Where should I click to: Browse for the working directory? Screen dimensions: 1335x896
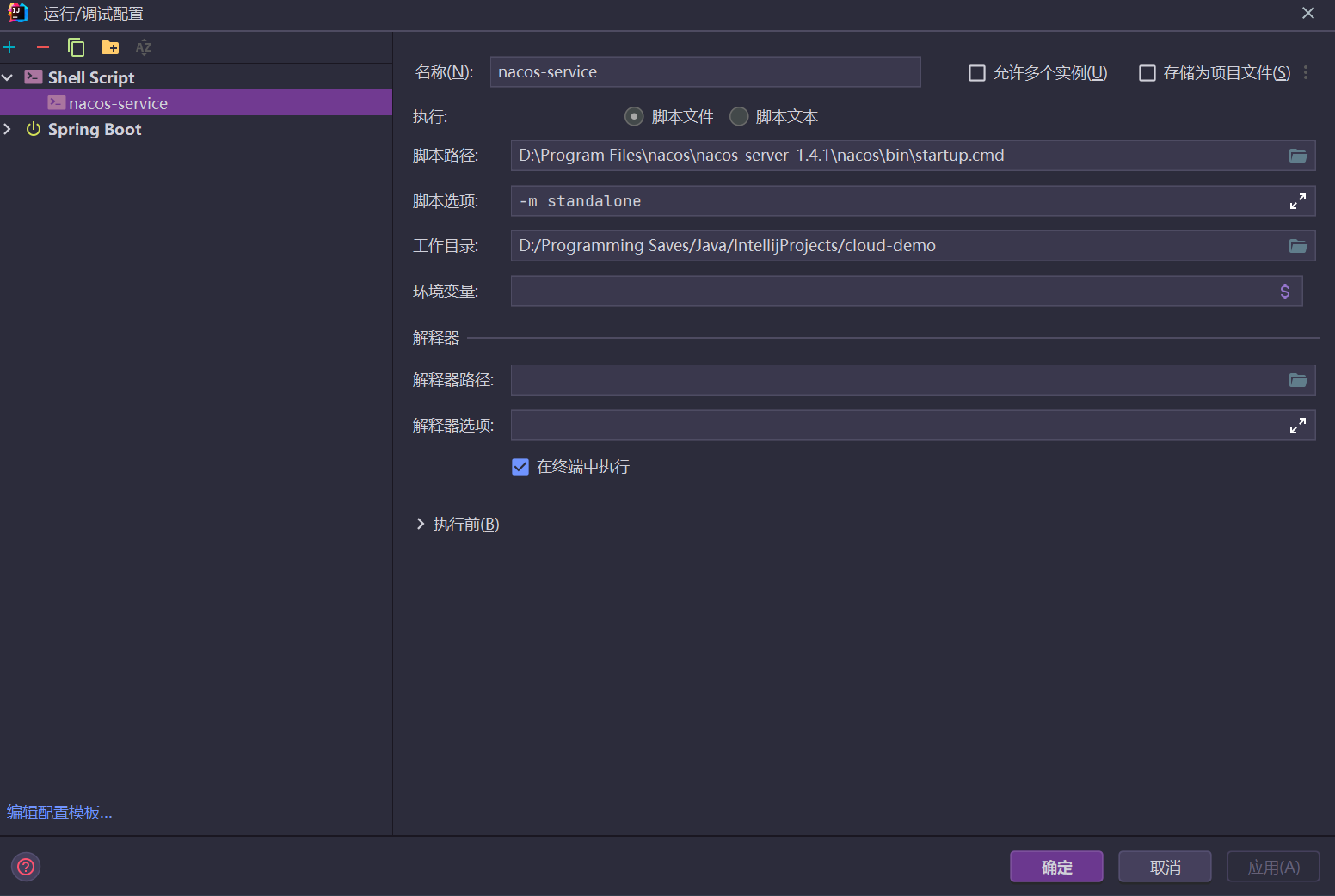point(1298,246)
